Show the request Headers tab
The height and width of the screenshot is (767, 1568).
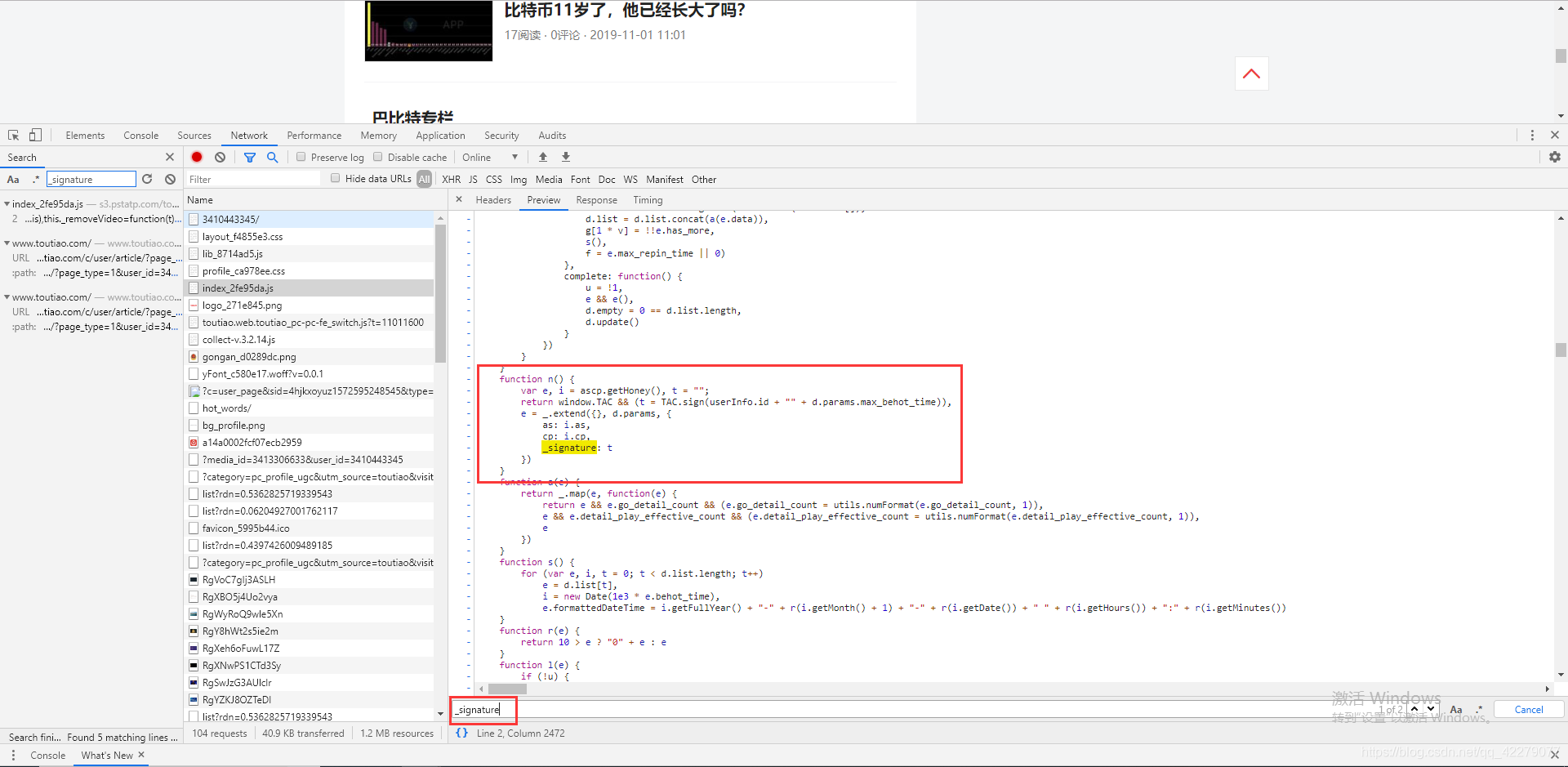click(x=493, y=199)
